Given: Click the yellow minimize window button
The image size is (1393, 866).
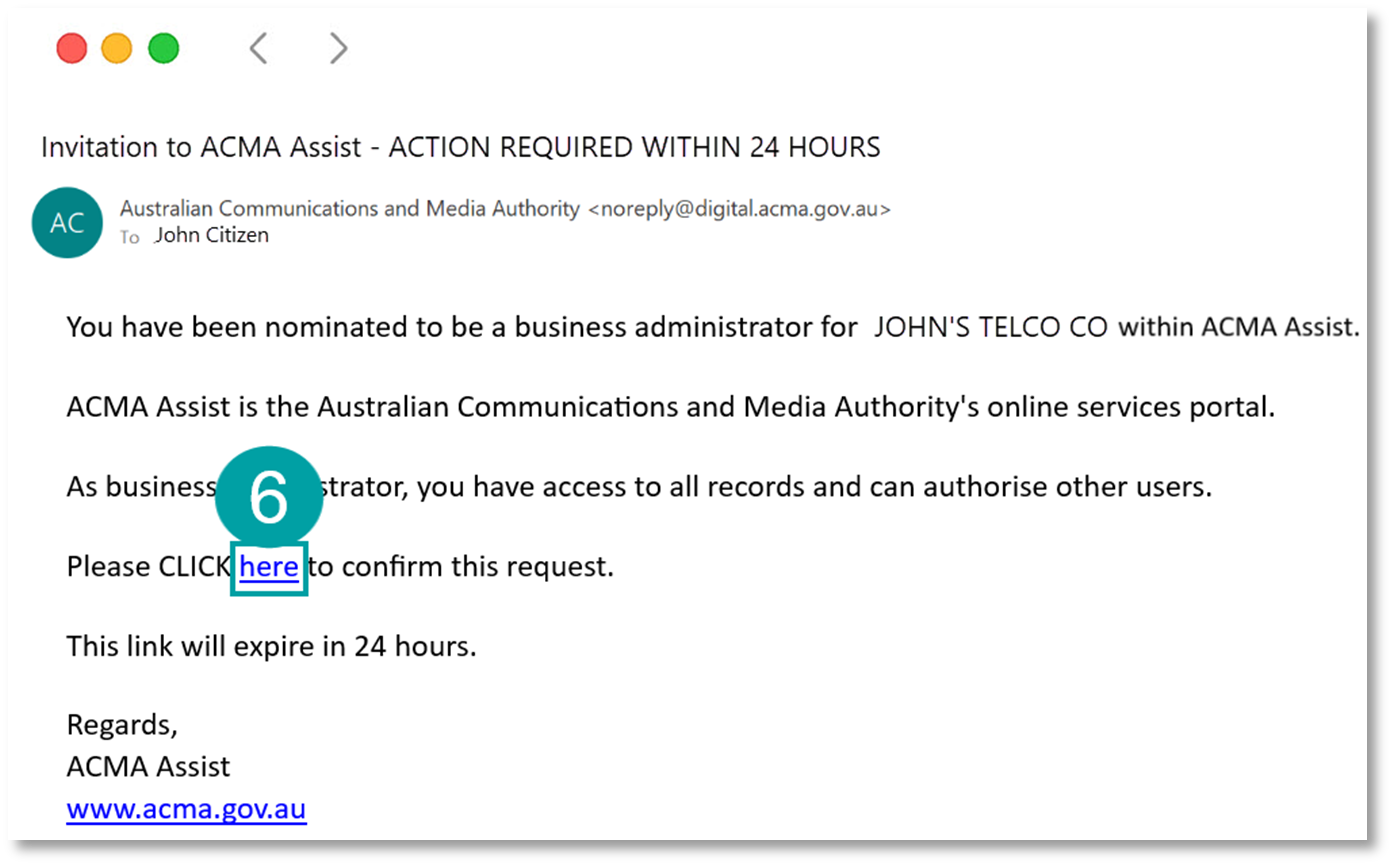Looking at the screenshot, I should pos(117,47).
